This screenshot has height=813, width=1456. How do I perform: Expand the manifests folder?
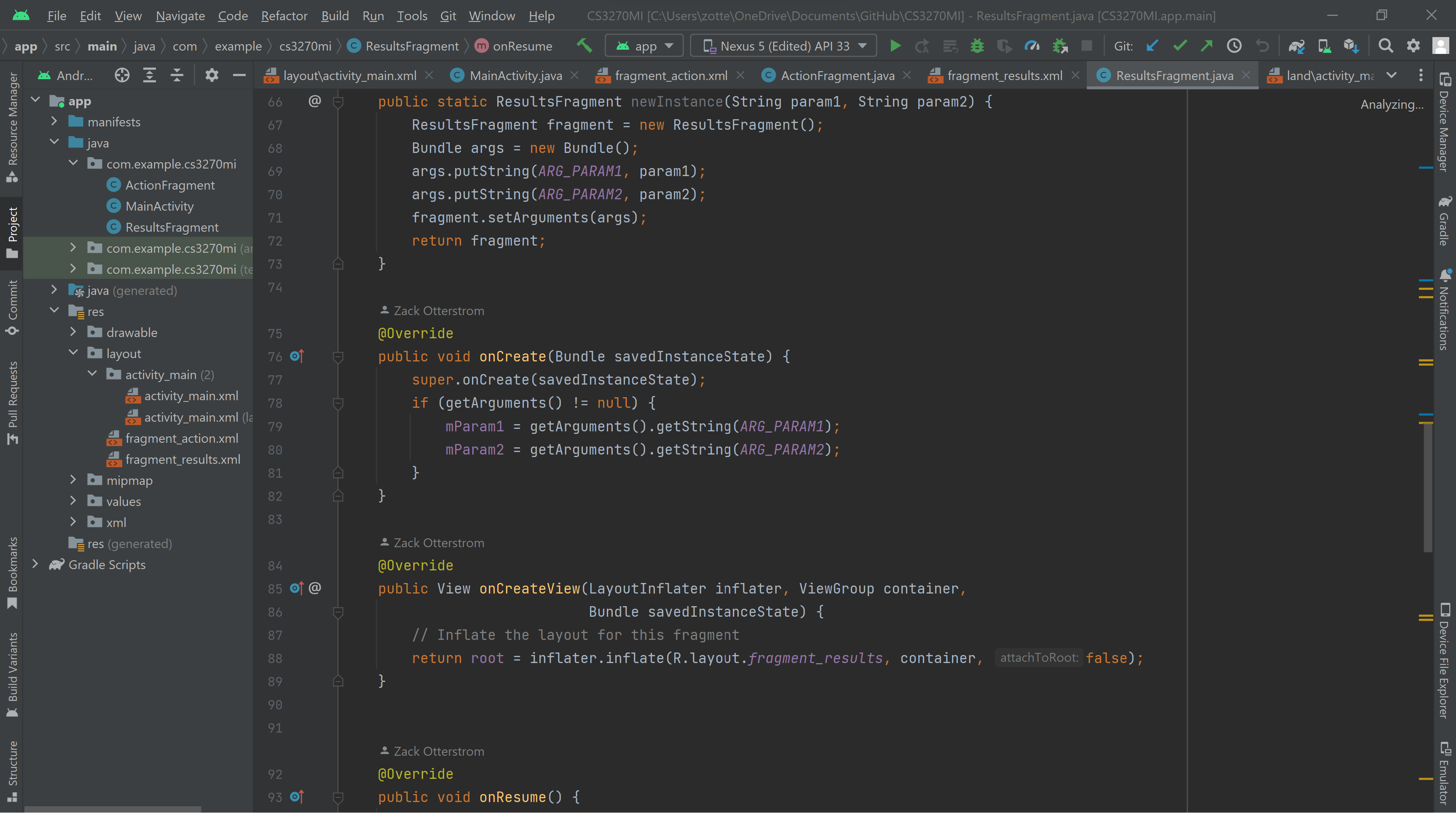[x=54, y=121]
